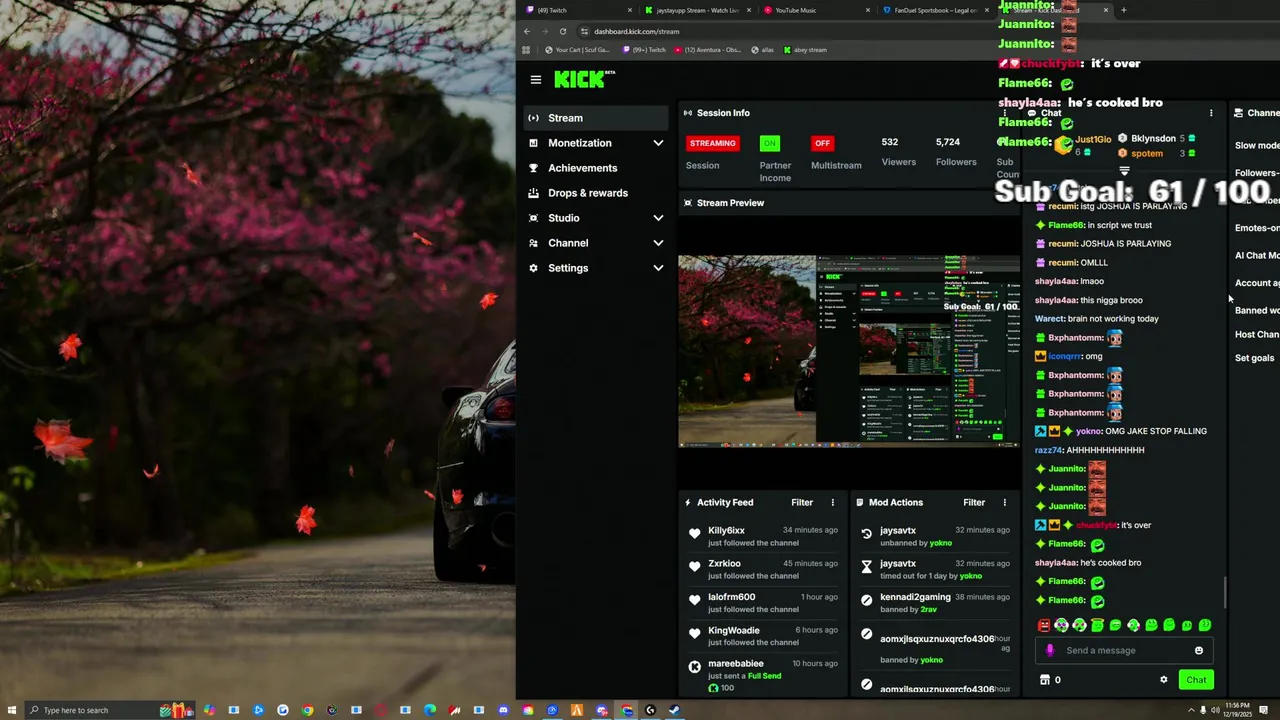Click heart icon next to Killy6ixx

[x=695, y=534]
